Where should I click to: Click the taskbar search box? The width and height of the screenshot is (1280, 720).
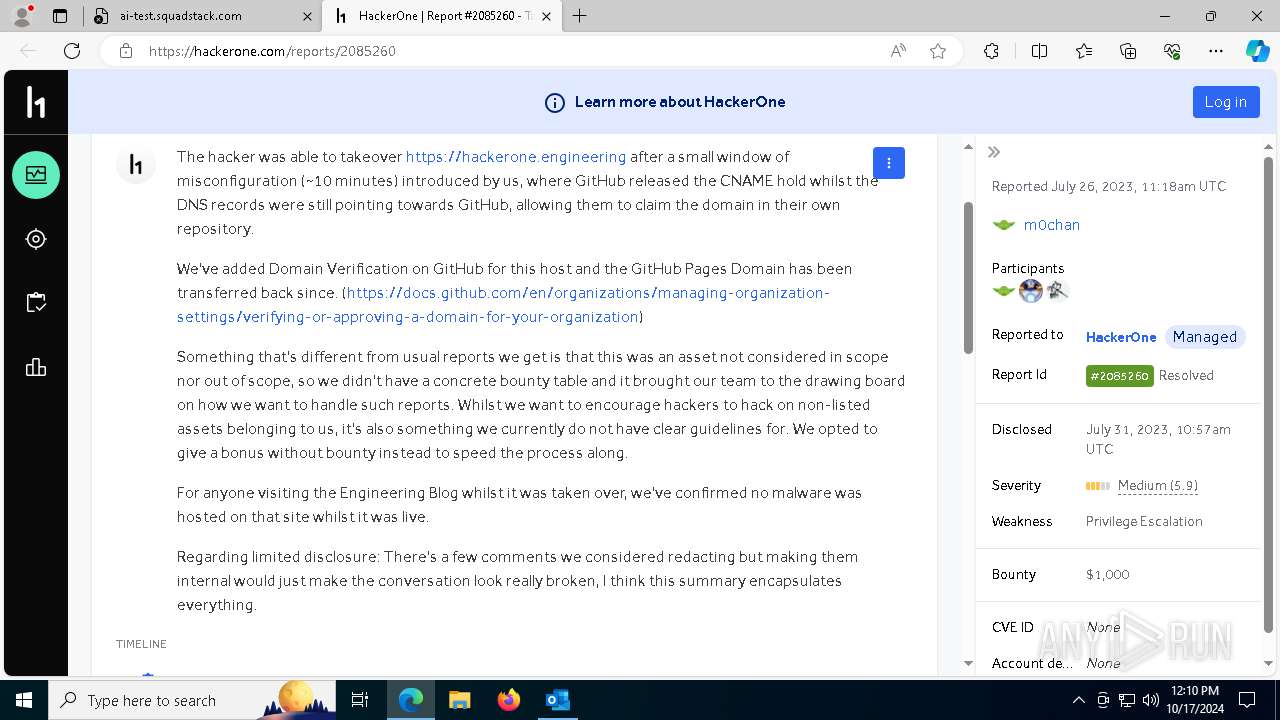point(192,700)
